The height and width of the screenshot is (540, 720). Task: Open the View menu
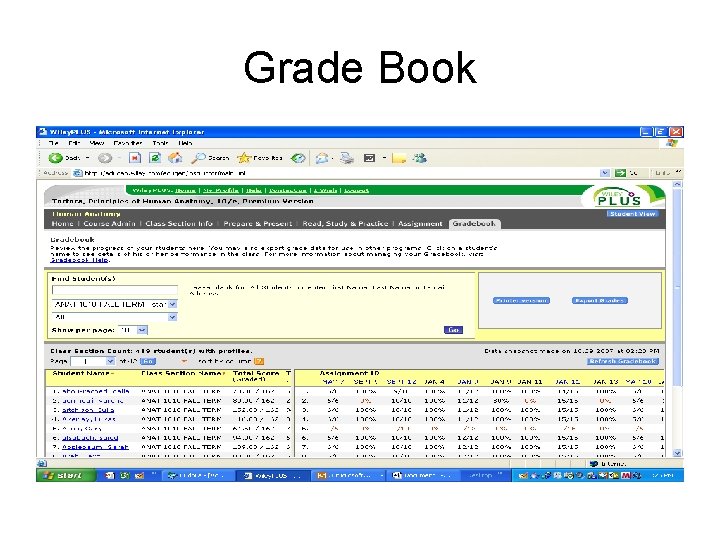click(96, 143)
